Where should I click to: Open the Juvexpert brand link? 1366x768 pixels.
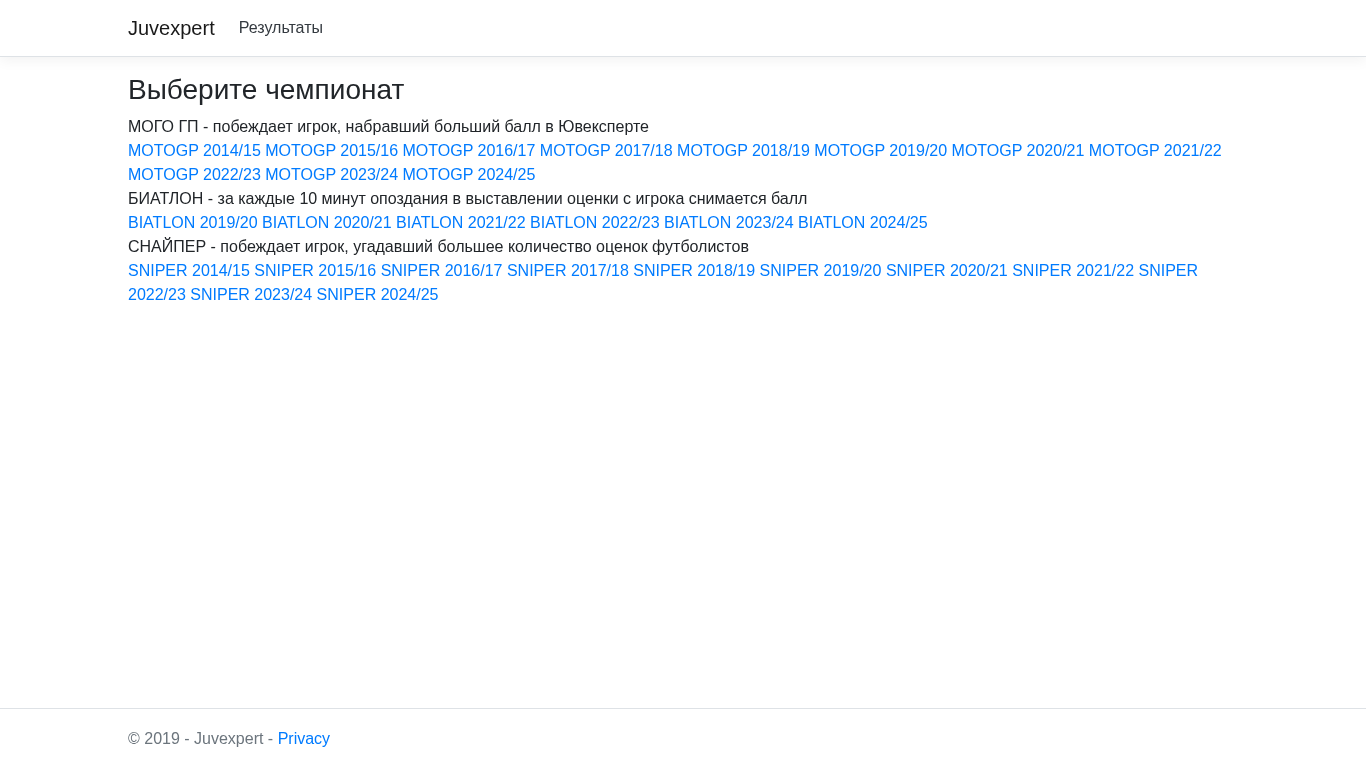click(171, 28)
